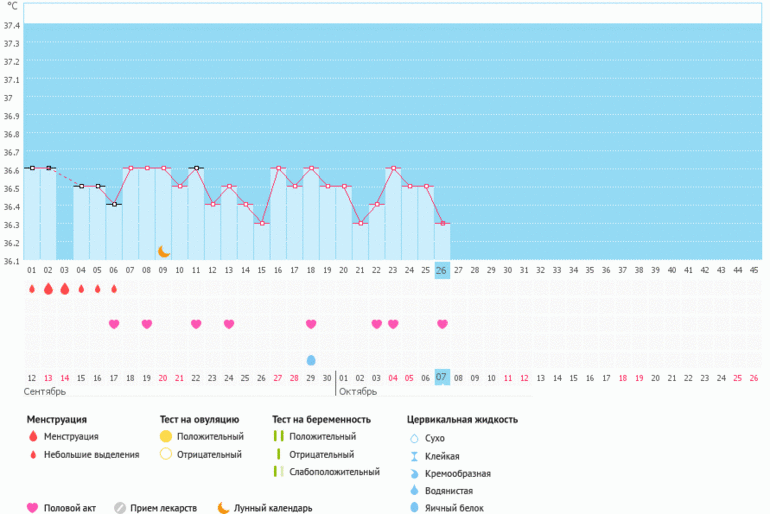
Task: Click the blue egg-white droplet on September 29
Action: (x=311, y=359)
